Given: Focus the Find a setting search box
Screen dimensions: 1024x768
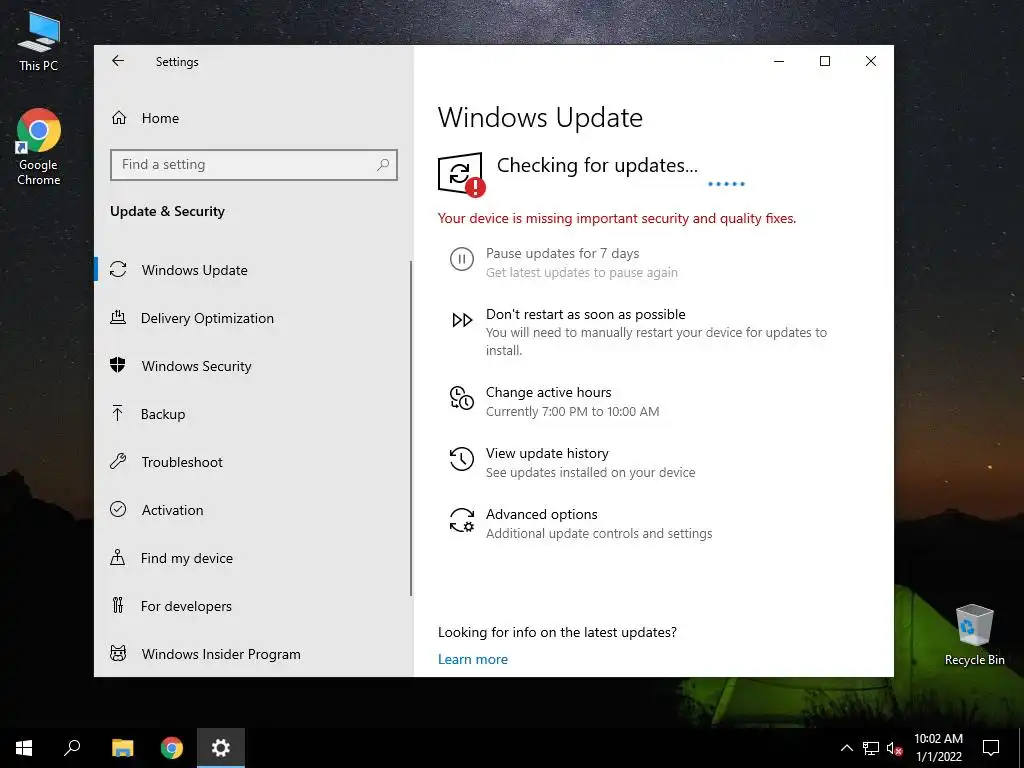Looking at the screenshot, I should pyautogui.click(x=254, y=165).
